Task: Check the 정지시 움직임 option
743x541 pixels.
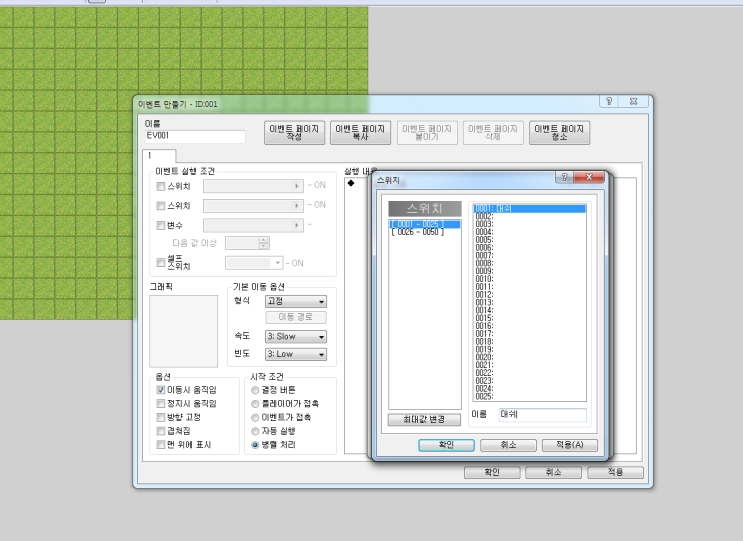Action: coord(161,403)
